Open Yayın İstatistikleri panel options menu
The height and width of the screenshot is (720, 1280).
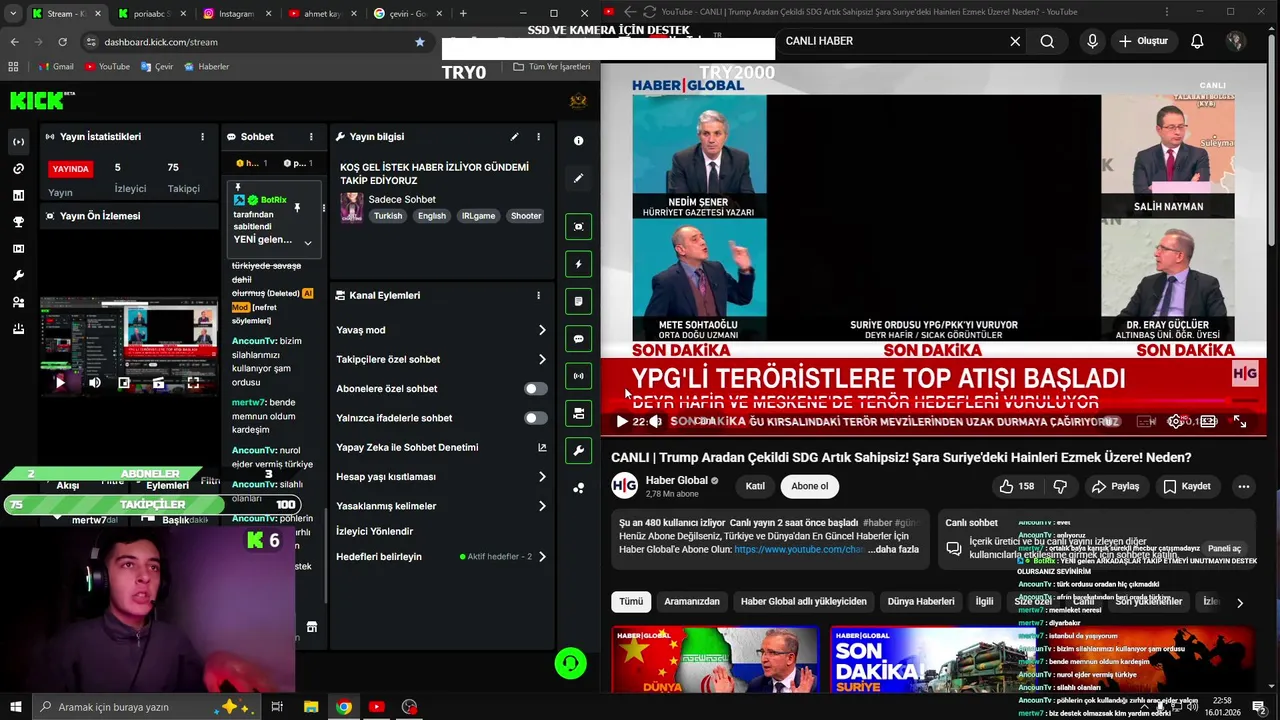[202, 137]
